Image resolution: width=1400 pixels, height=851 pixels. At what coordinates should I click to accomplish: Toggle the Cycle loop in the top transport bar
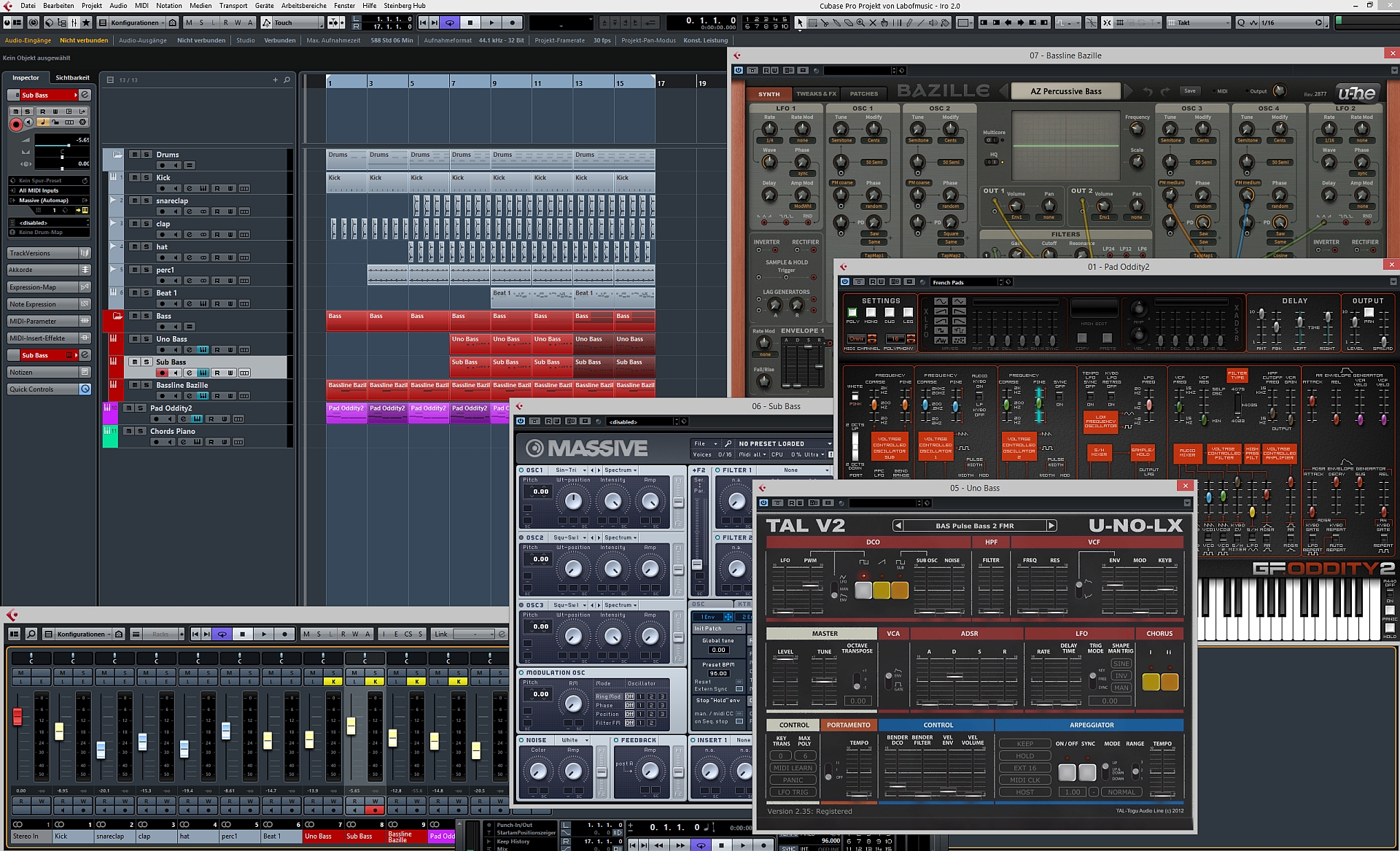pyautogui.click(x=450, y=23)
